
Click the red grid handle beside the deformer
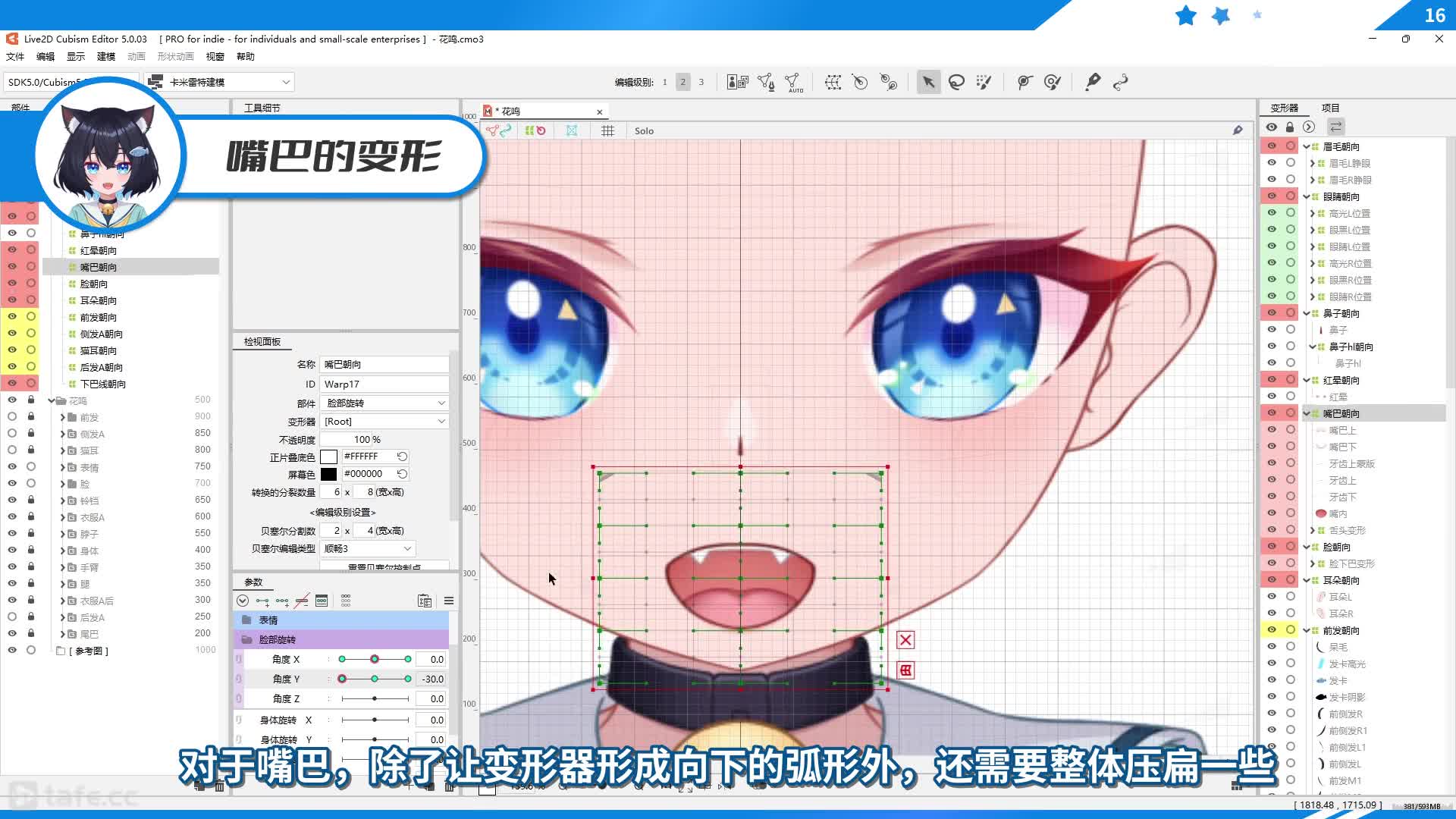[905, 670]
